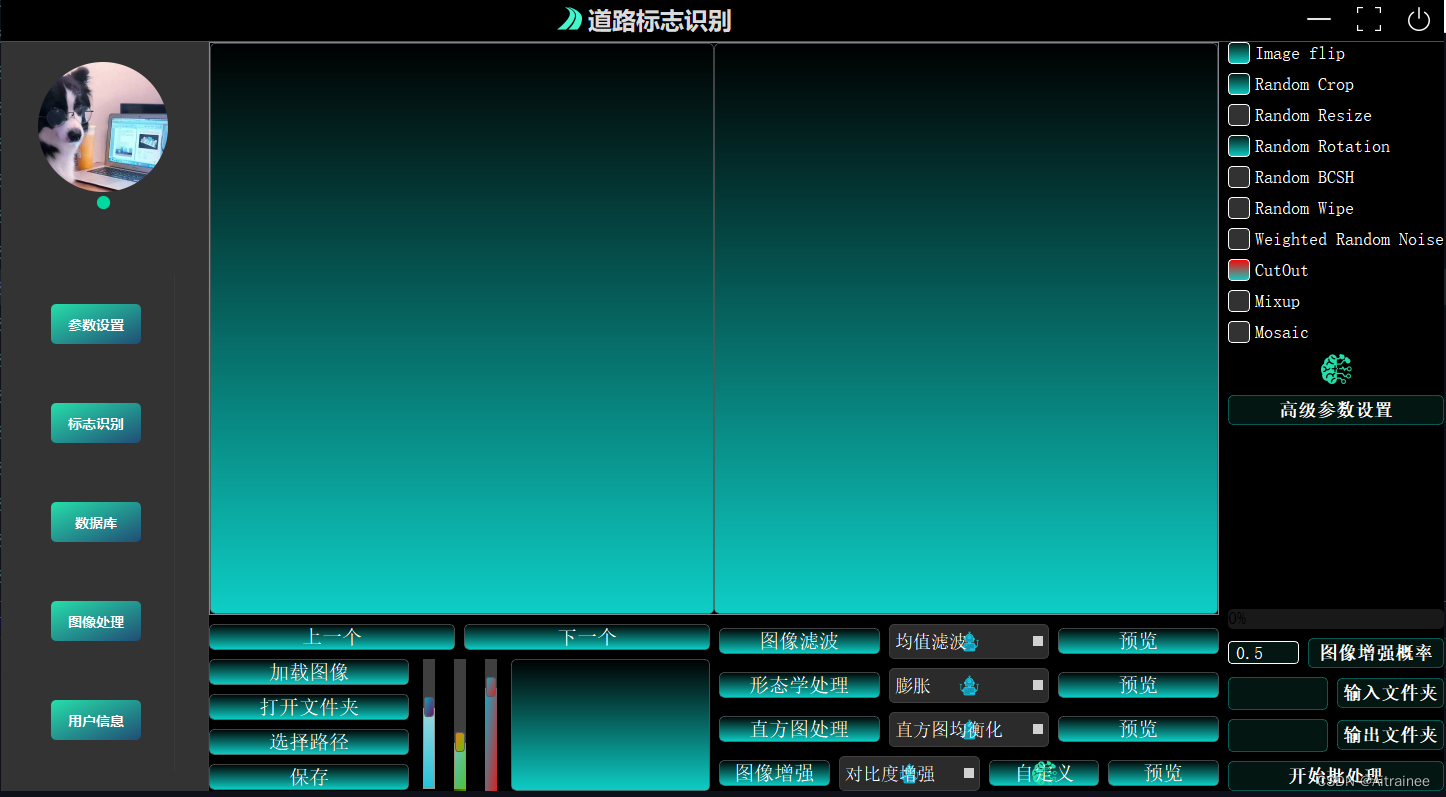Image resolution: width=1446 pixels, height=797 pixels.
Task: Click 预览 next to 自定义
Action: [1163, 773]
